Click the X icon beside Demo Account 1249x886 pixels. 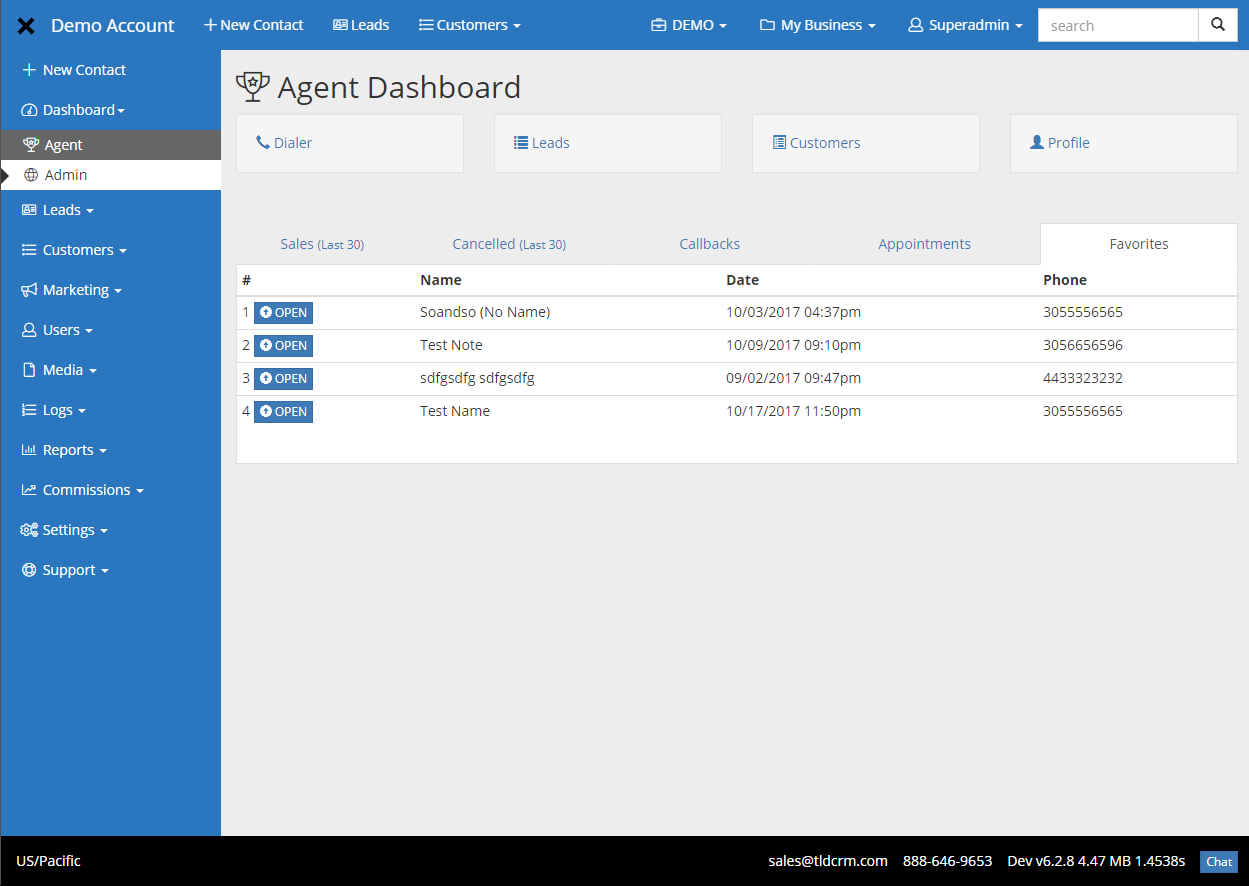coord(24,25)
